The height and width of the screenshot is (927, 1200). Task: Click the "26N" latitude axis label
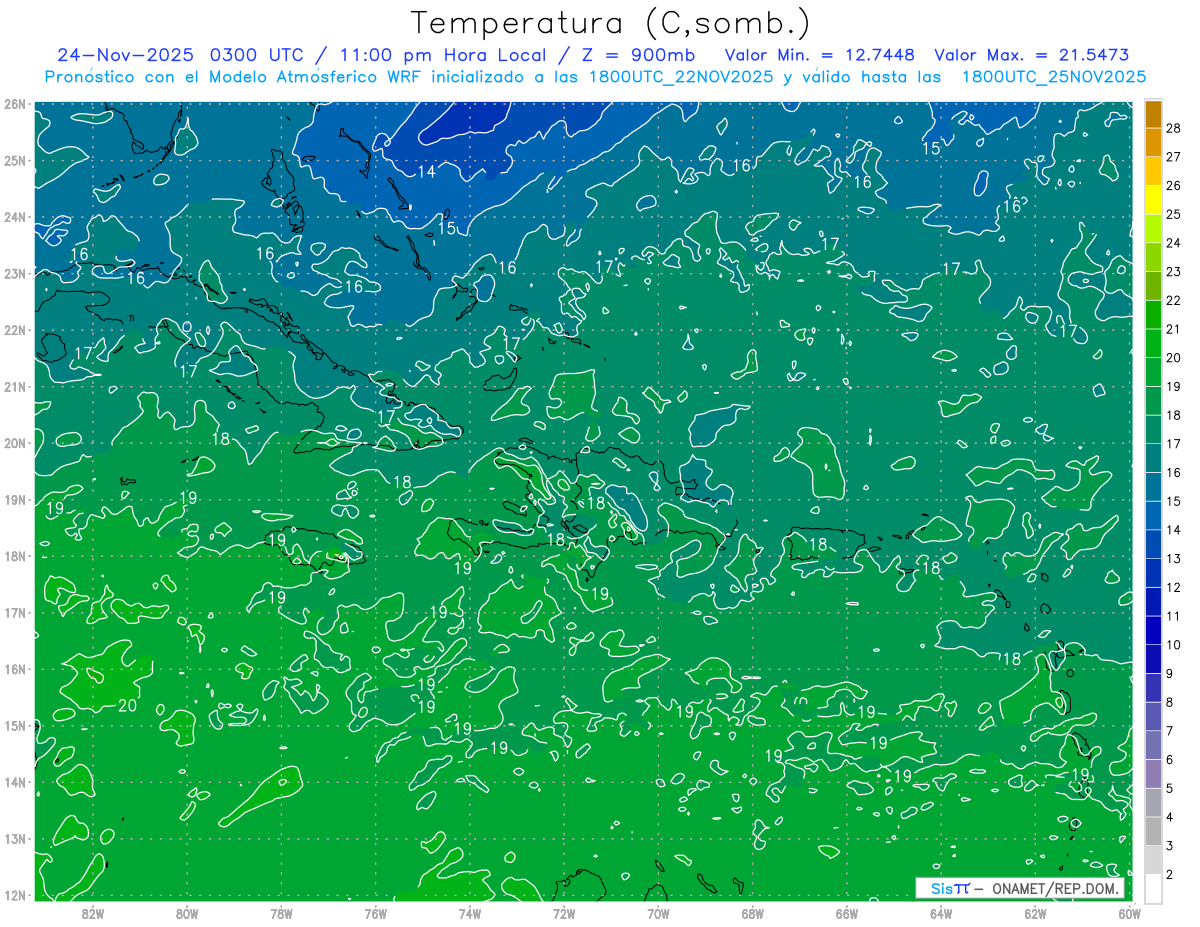coord(14,104)
